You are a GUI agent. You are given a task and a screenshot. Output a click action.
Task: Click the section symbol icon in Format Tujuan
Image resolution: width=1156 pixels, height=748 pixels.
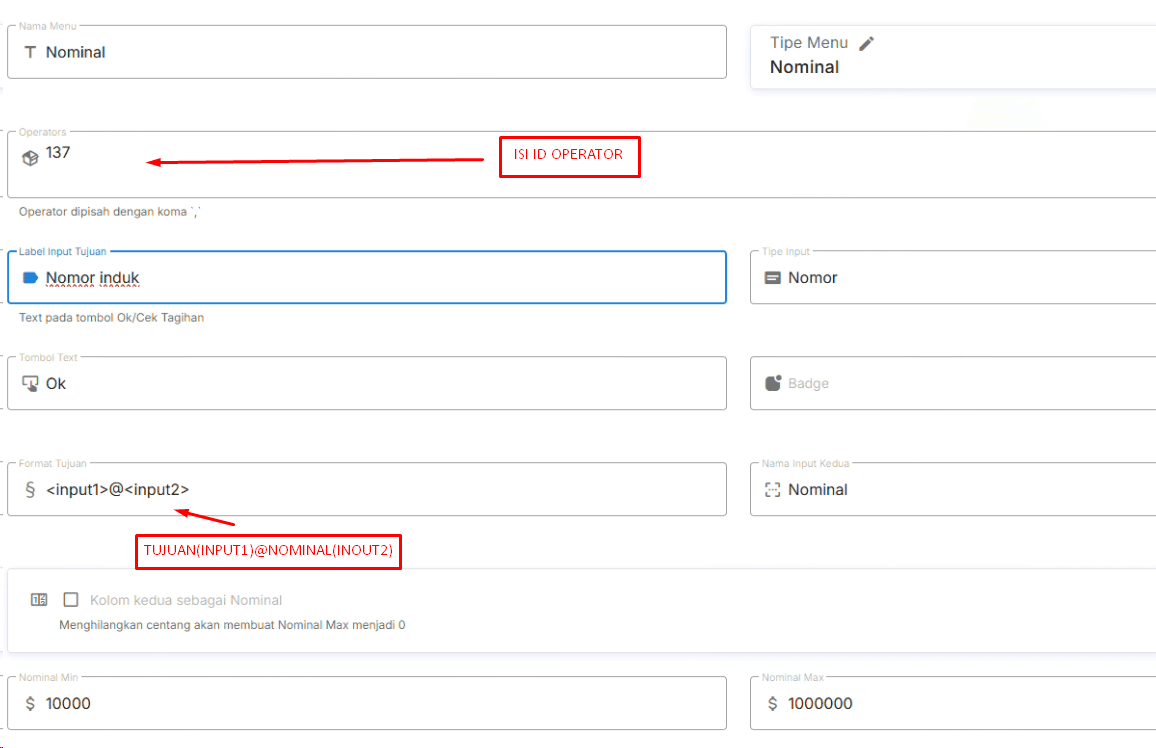click(30, 489)
